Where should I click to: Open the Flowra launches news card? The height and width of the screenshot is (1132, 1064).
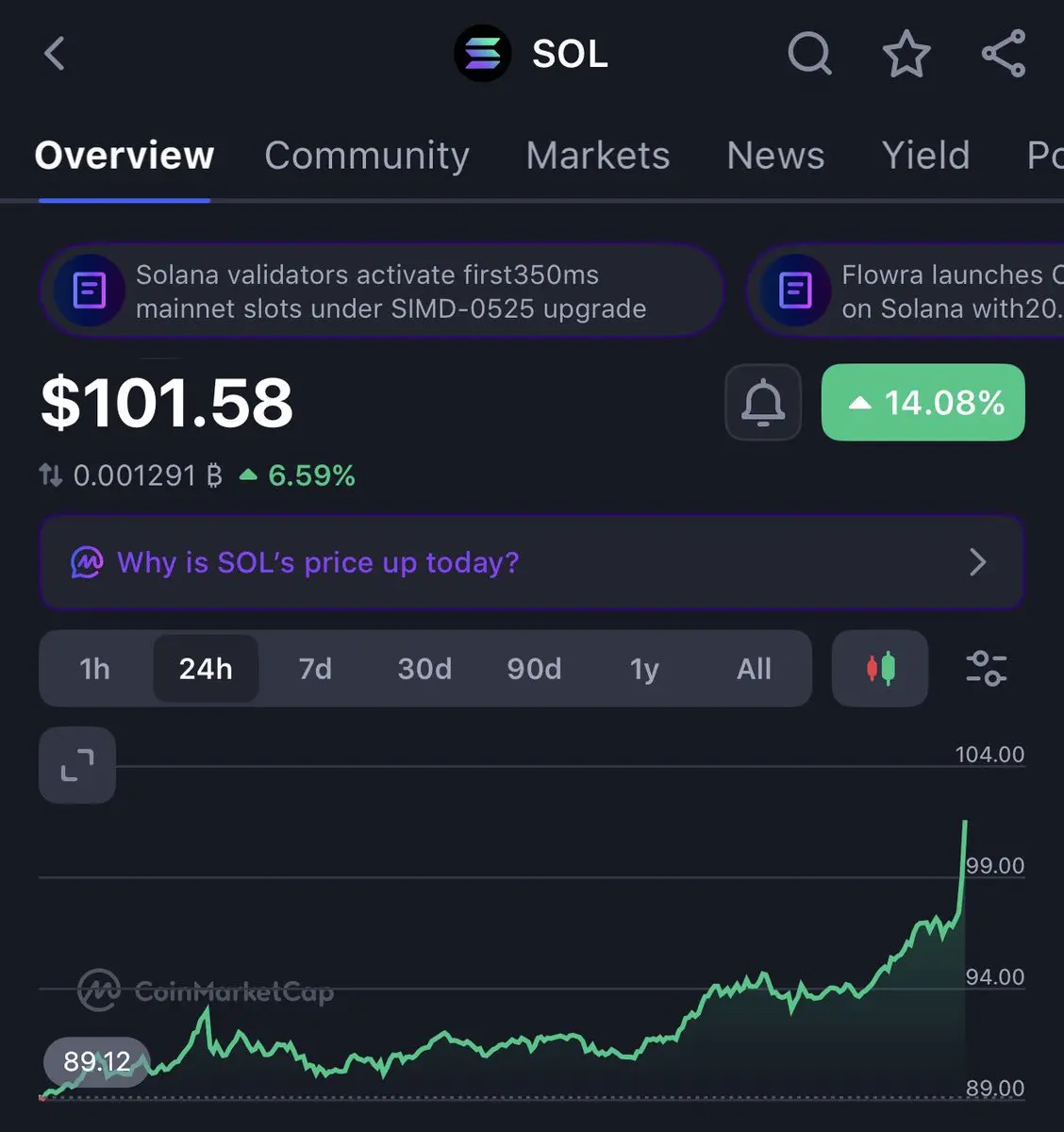pos(906,291)
